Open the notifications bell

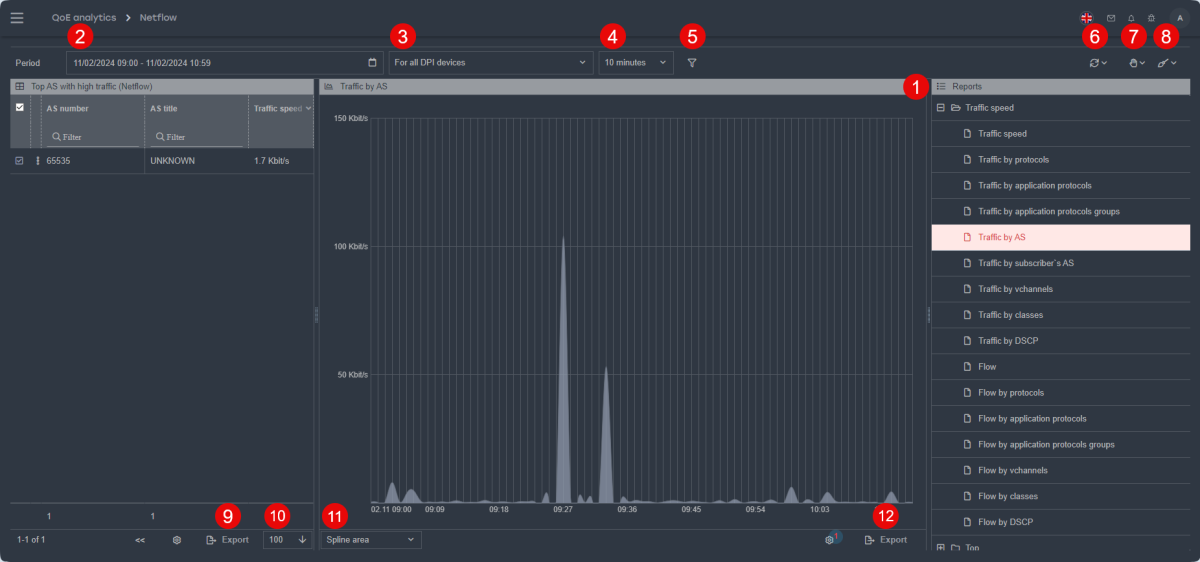tap(1131, 18)
